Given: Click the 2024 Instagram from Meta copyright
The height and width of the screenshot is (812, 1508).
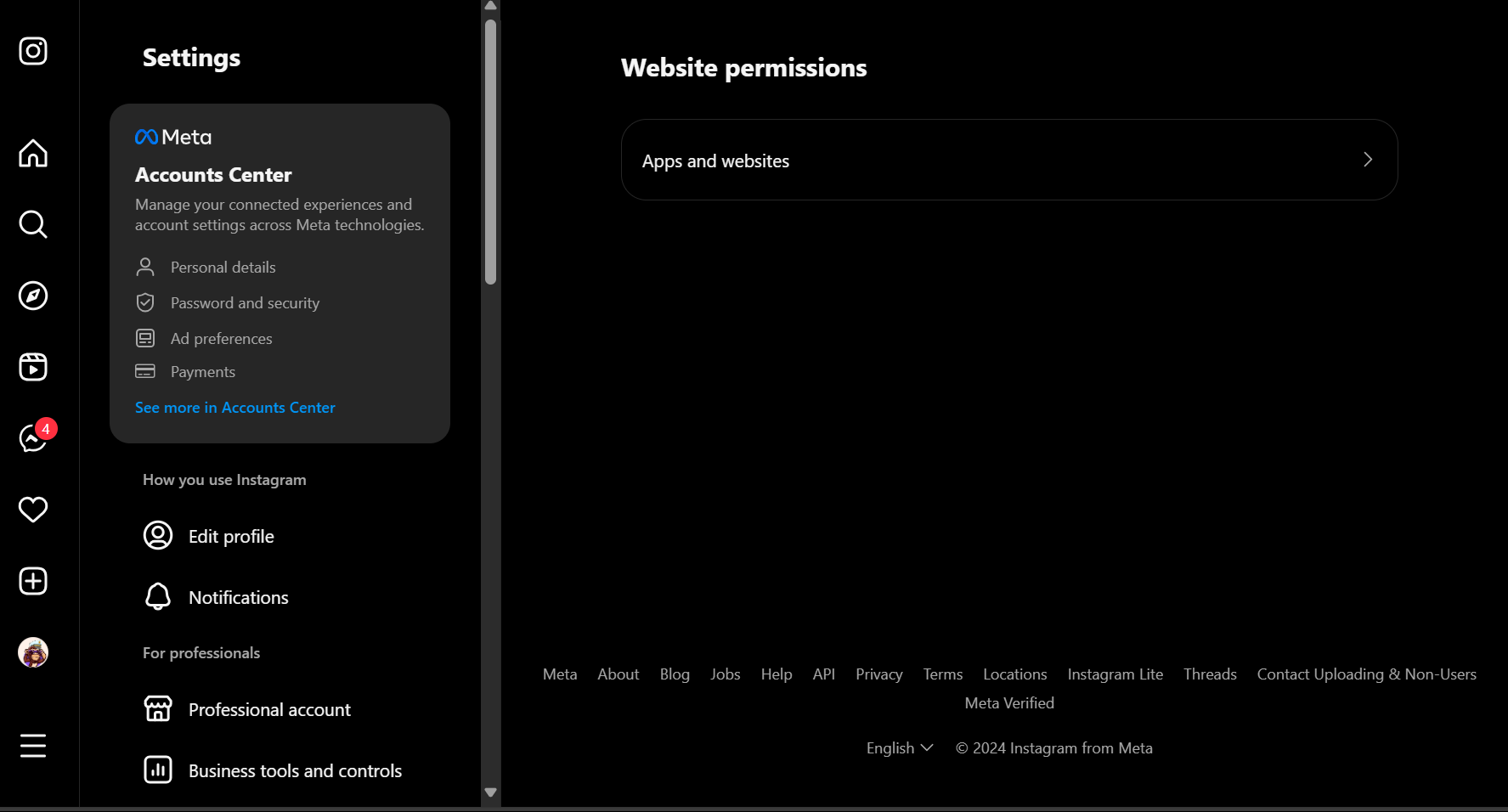Looking at the screenshot, I should [1054, 748].
